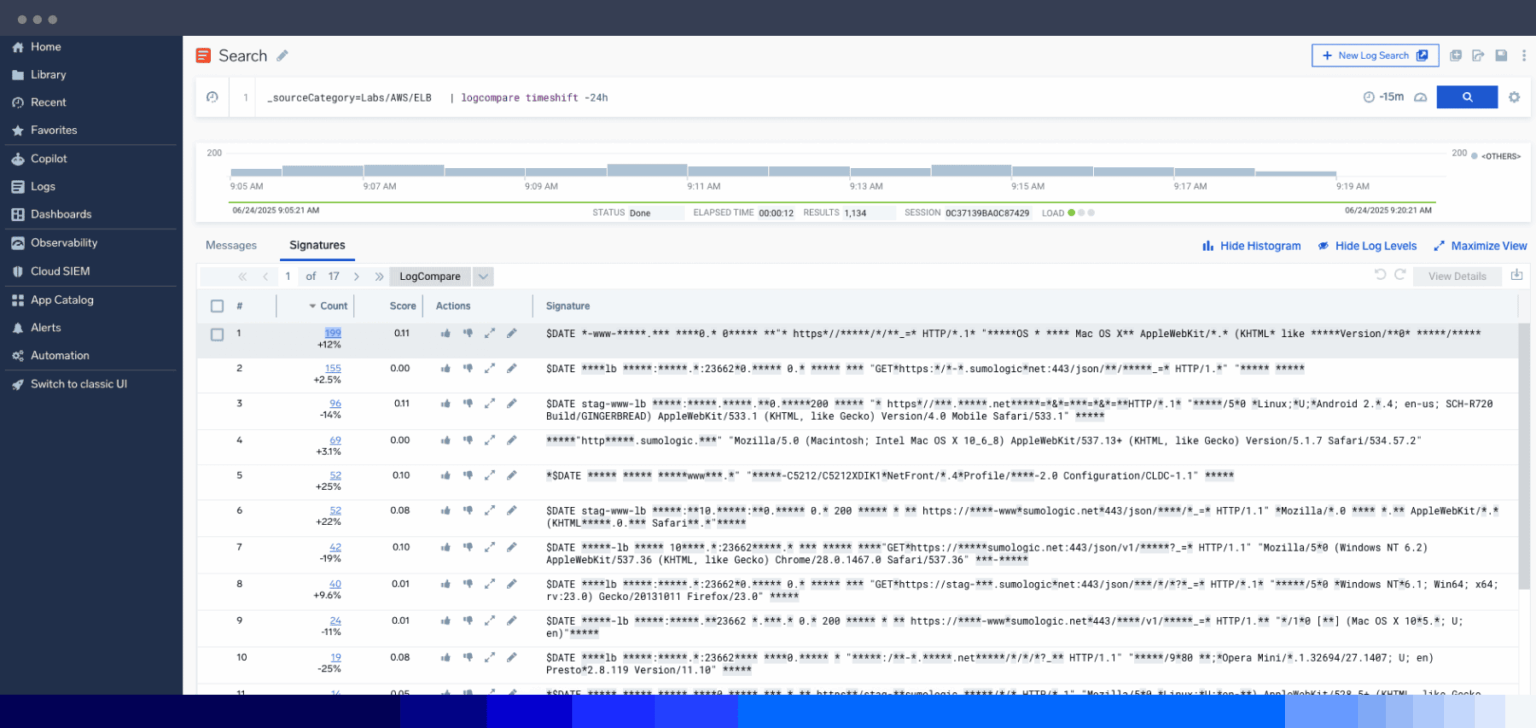Edit signature row 4 with pencil icon
The image size is (1536, 728).
point(512,440)
